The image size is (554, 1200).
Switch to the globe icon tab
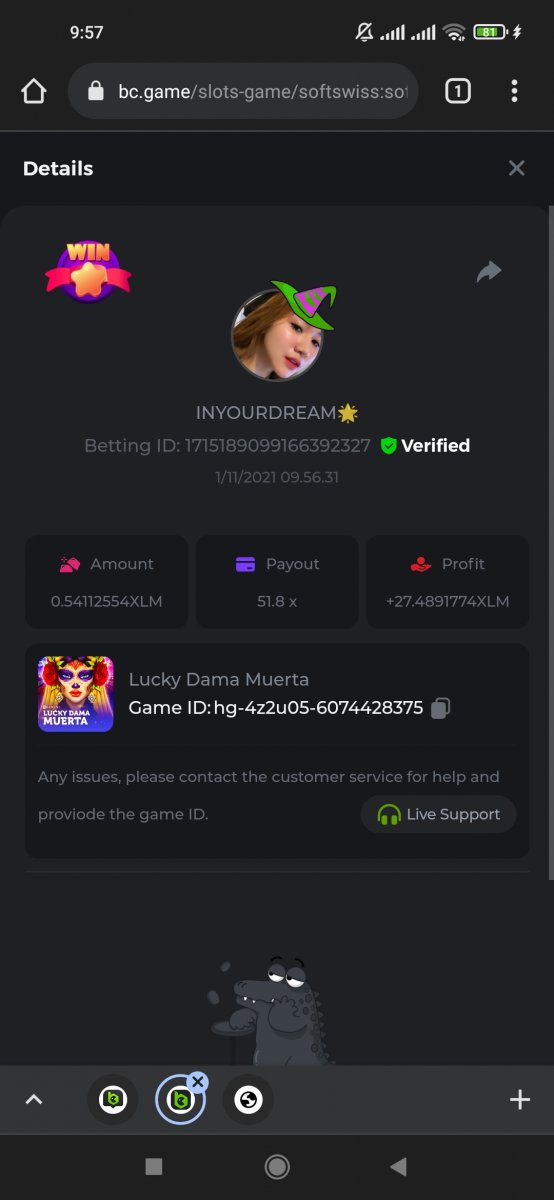pos(248,1100)
